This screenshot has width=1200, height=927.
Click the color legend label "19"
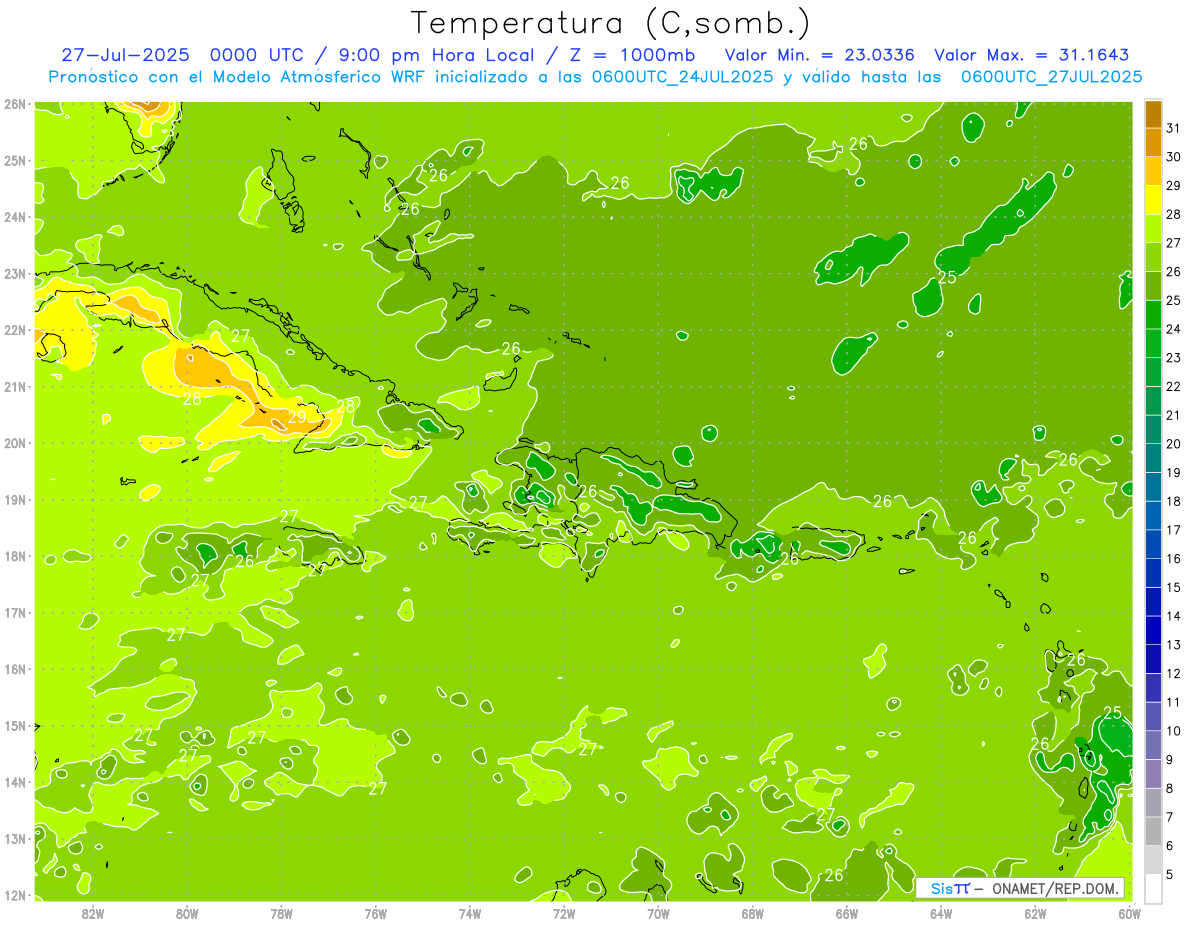pyautogui.click(x=1173, y=473)
